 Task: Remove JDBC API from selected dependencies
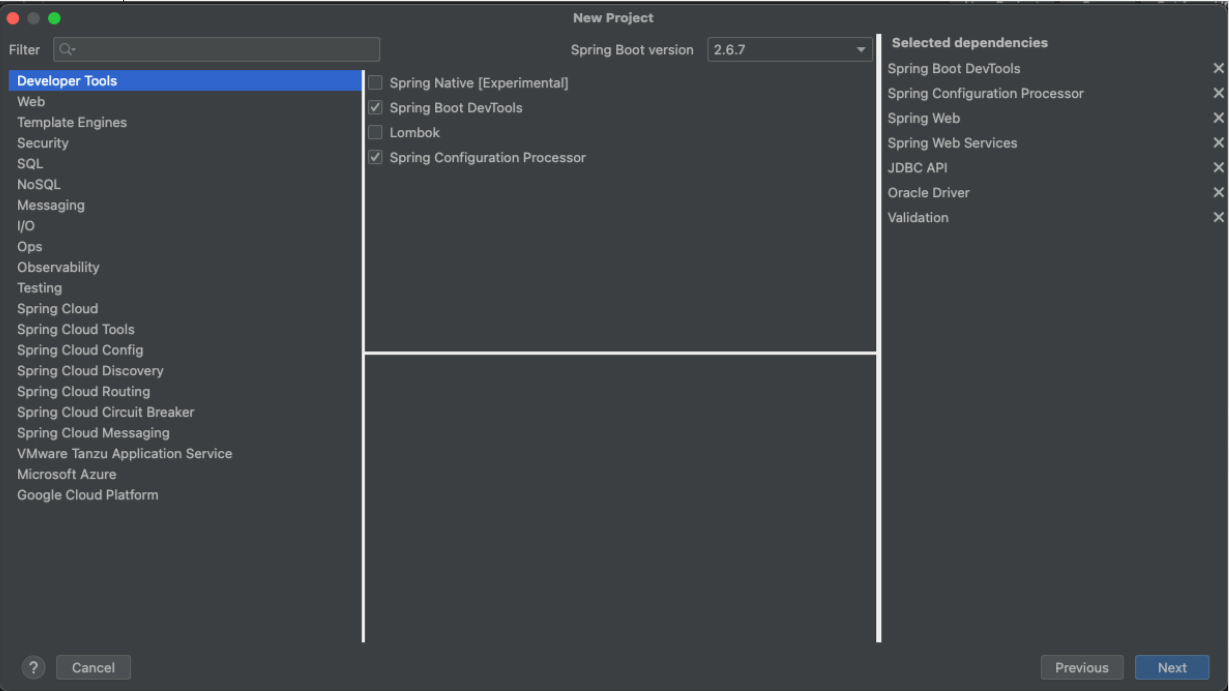pyautogui.click(x=1218, y=168)
